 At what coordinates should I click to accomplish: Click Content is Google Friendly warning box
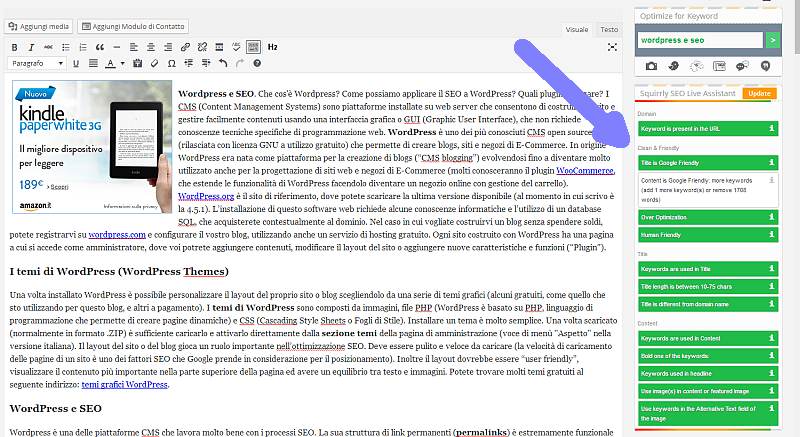708,190
